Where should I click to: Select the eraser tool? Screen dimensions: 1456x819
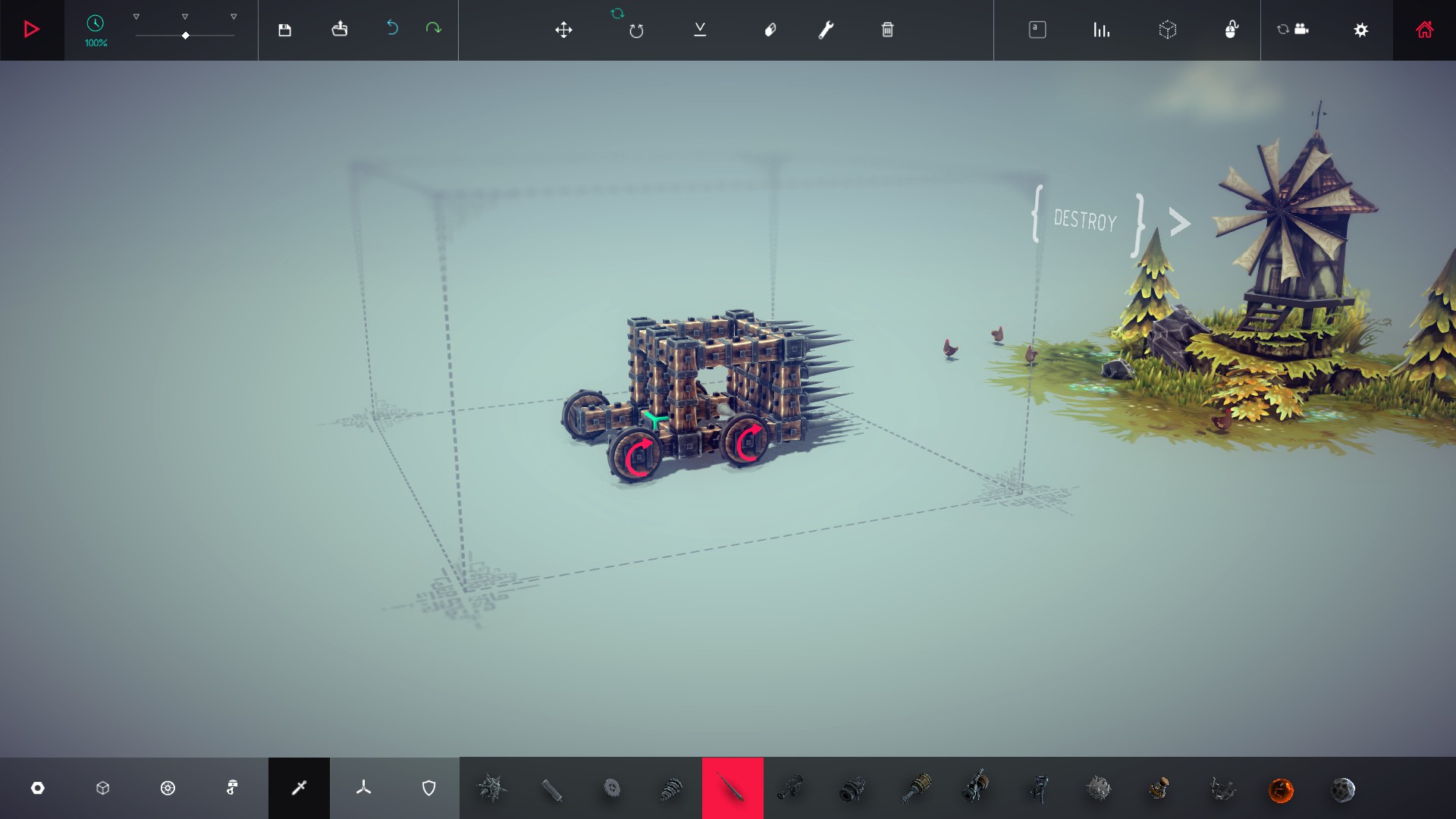point(770,30)
